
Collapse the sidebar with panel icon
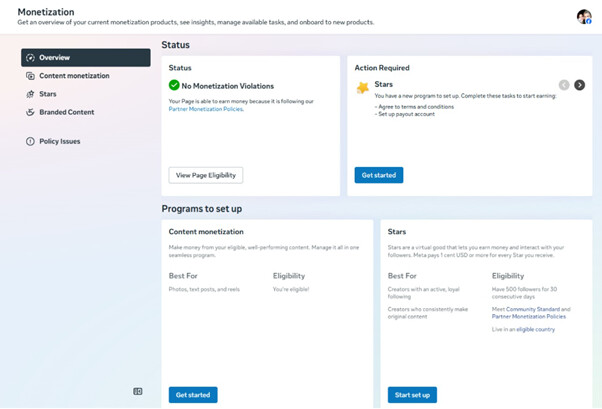(x=138, y=391)
